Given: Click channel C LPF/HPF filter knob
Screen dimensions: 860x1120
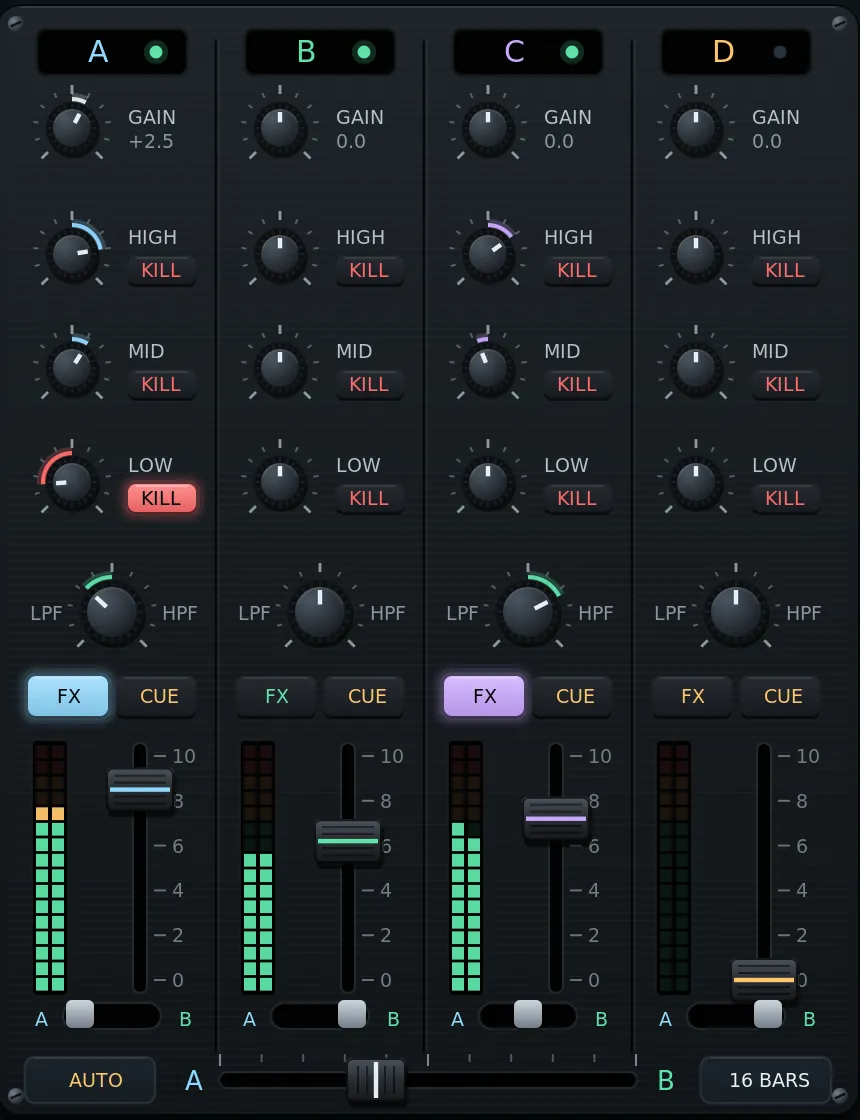Looking at the screenshot, I should [x=528, y=614].
